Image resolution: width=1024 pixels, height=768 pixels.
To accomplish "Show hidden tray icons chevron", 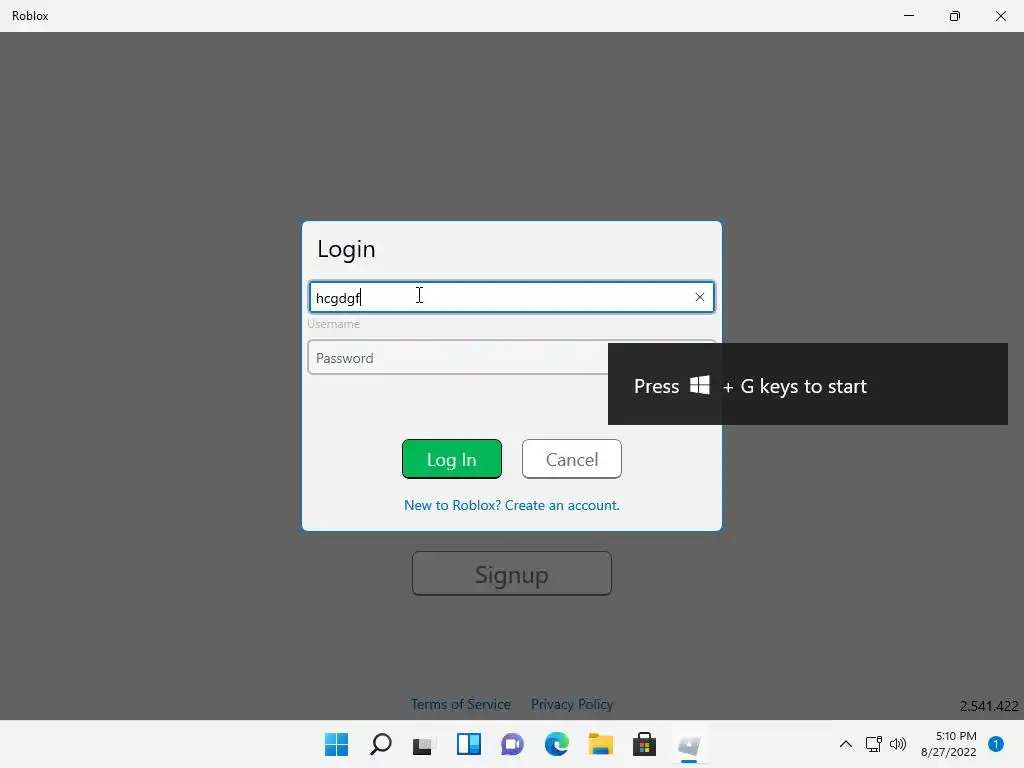I will tap(846, 744).
